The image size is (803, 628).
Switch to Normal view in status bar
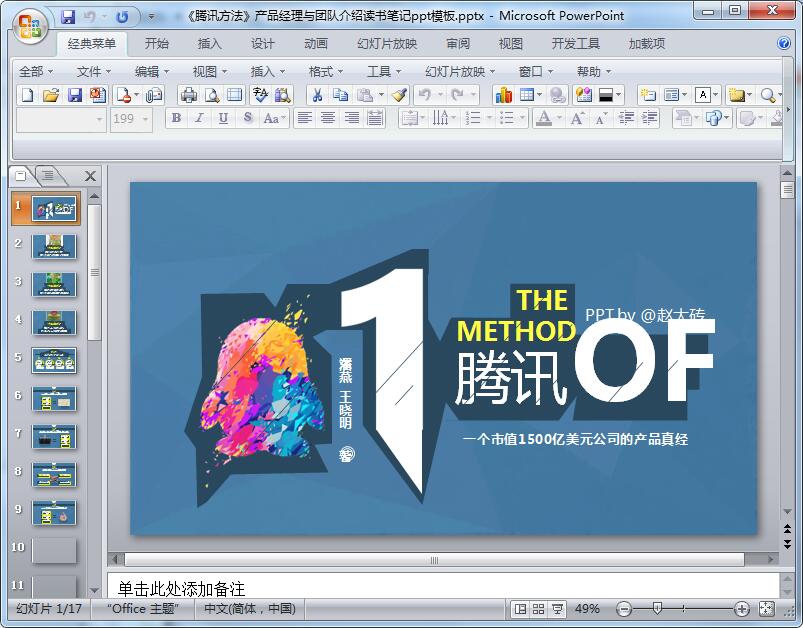click(x=520, y=609)
